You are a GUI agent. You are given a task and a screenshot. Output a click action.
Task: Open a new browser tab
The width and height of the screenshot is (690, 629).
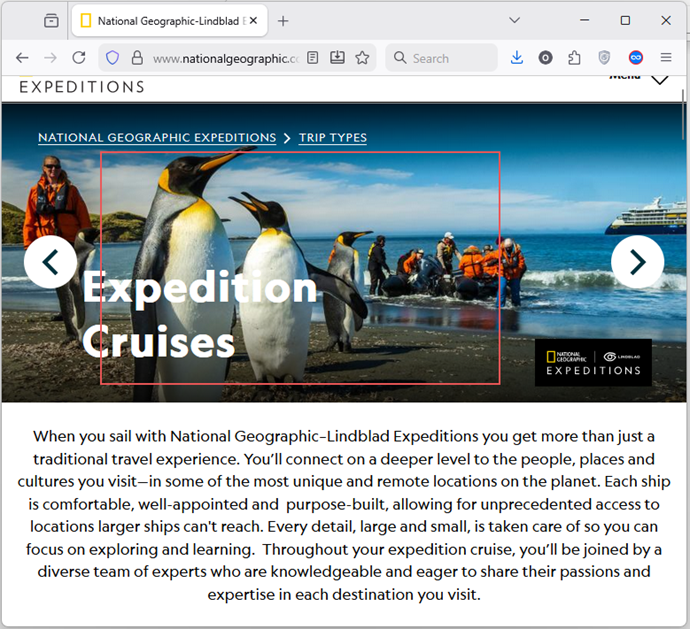tap(283, 20)
